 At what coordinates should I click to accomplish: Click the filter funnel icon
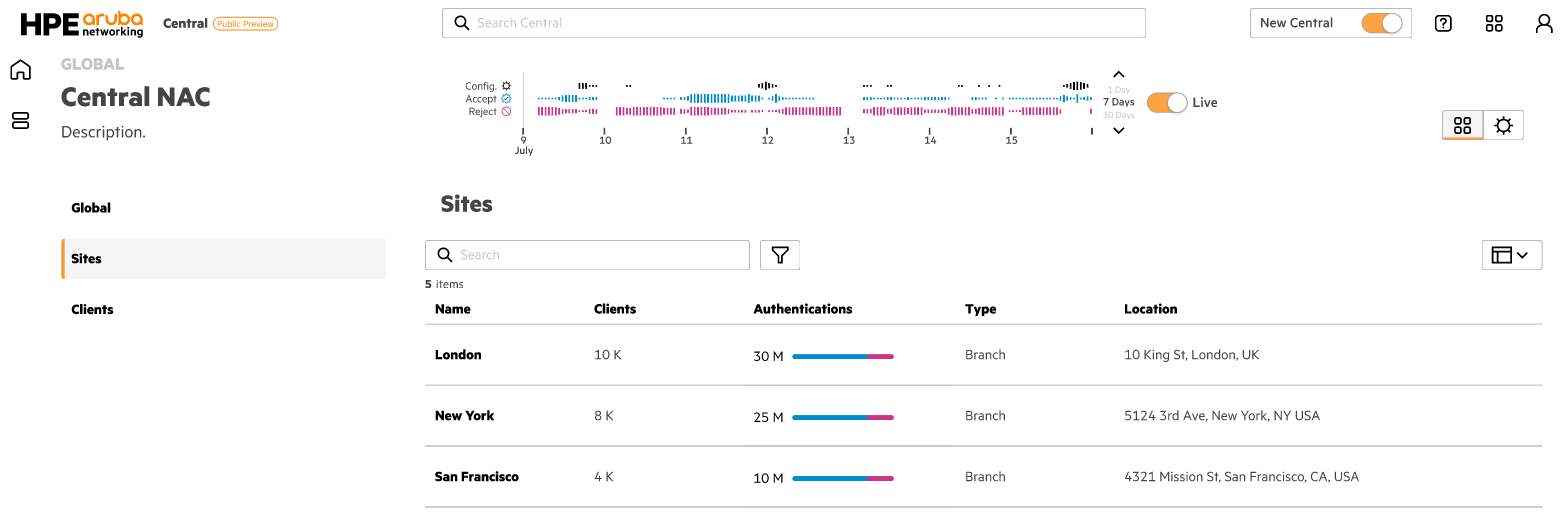(x=780, y=255)
